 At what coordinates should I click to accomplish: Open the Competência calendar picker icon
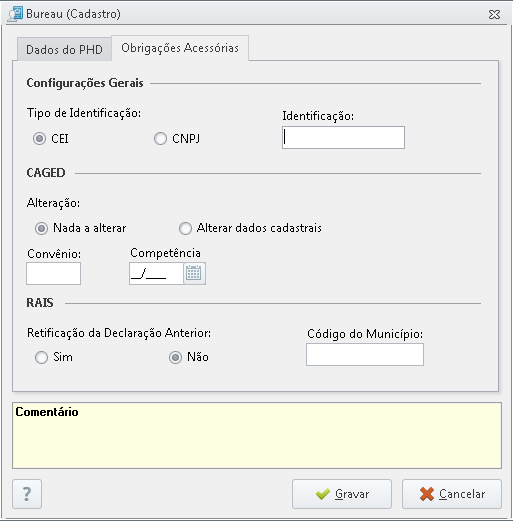tap(194, 273)
